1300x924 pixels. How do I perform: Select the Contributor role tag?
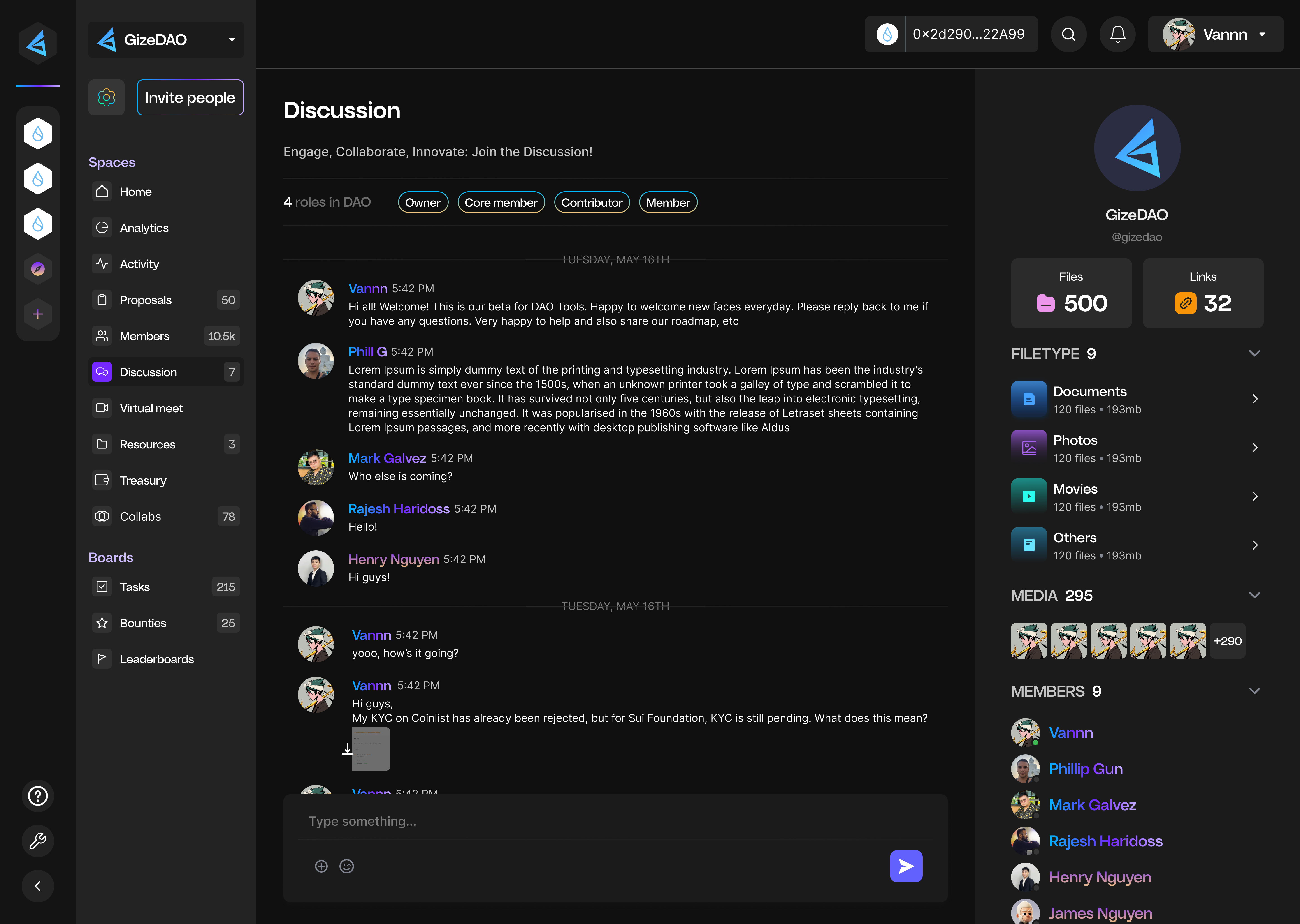(x=592, y=203)
